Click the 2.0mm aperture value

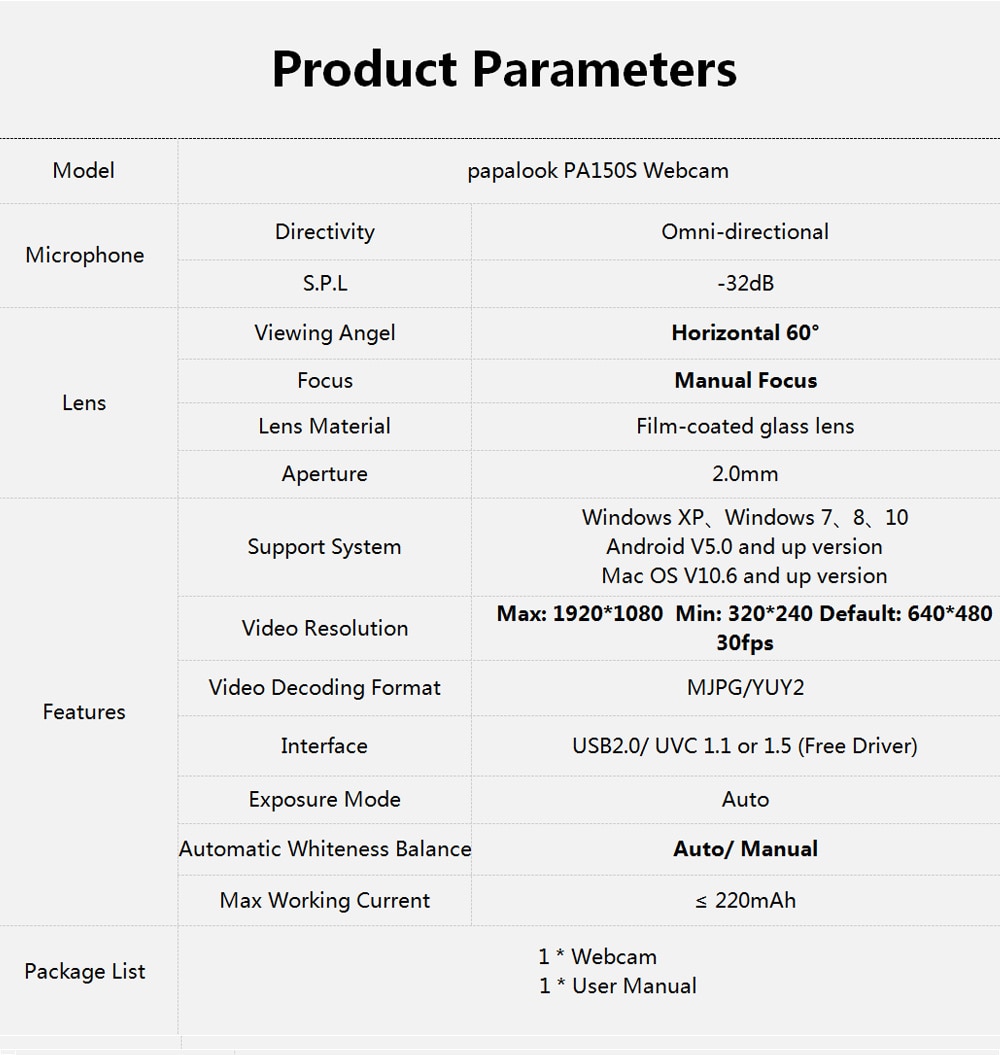(745, 474)
